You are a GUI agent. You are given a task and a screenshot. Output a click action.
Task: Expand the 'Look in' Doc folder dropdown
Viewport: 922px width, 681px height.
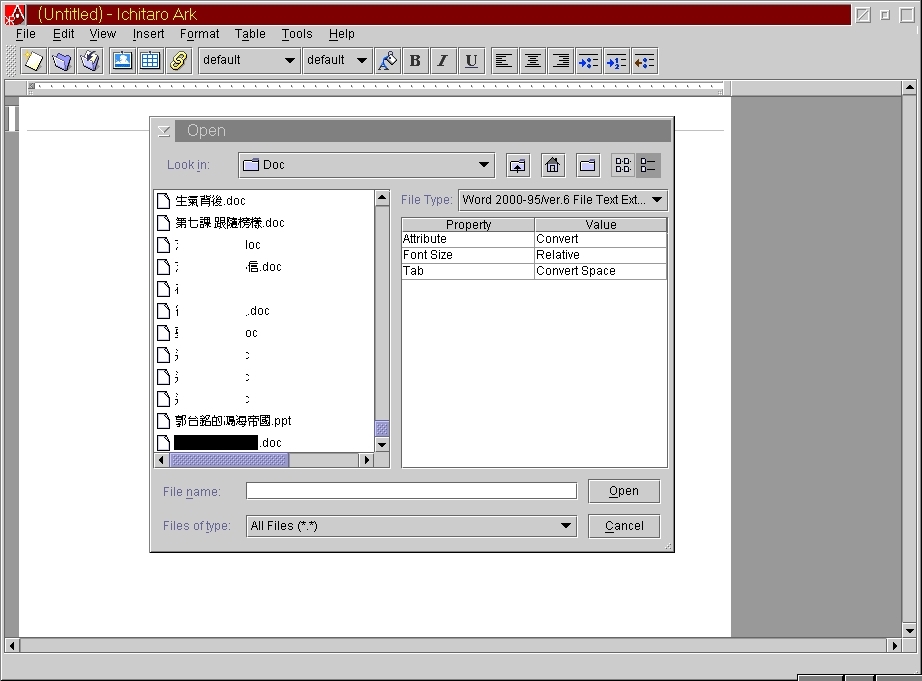(x=367, y=165)
